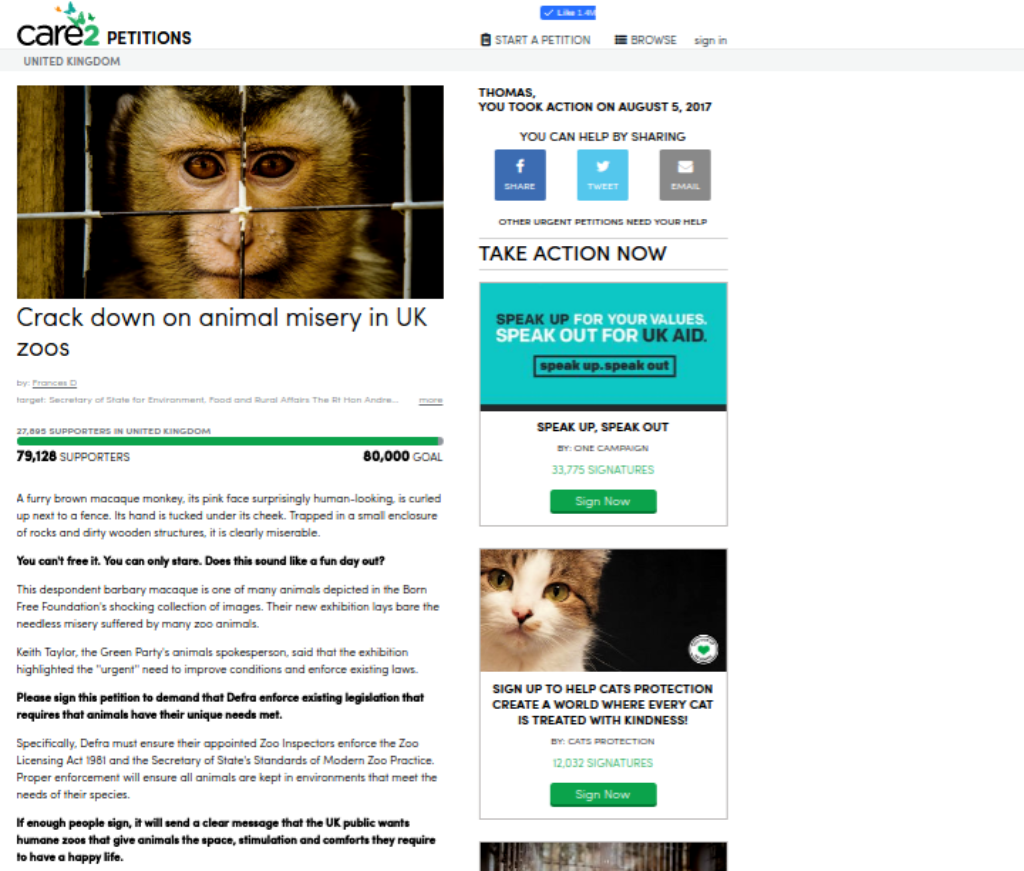Click the Start a Petition clipboard icon
The width and height of the screenshot is (1024, 871).
point(485,40)
